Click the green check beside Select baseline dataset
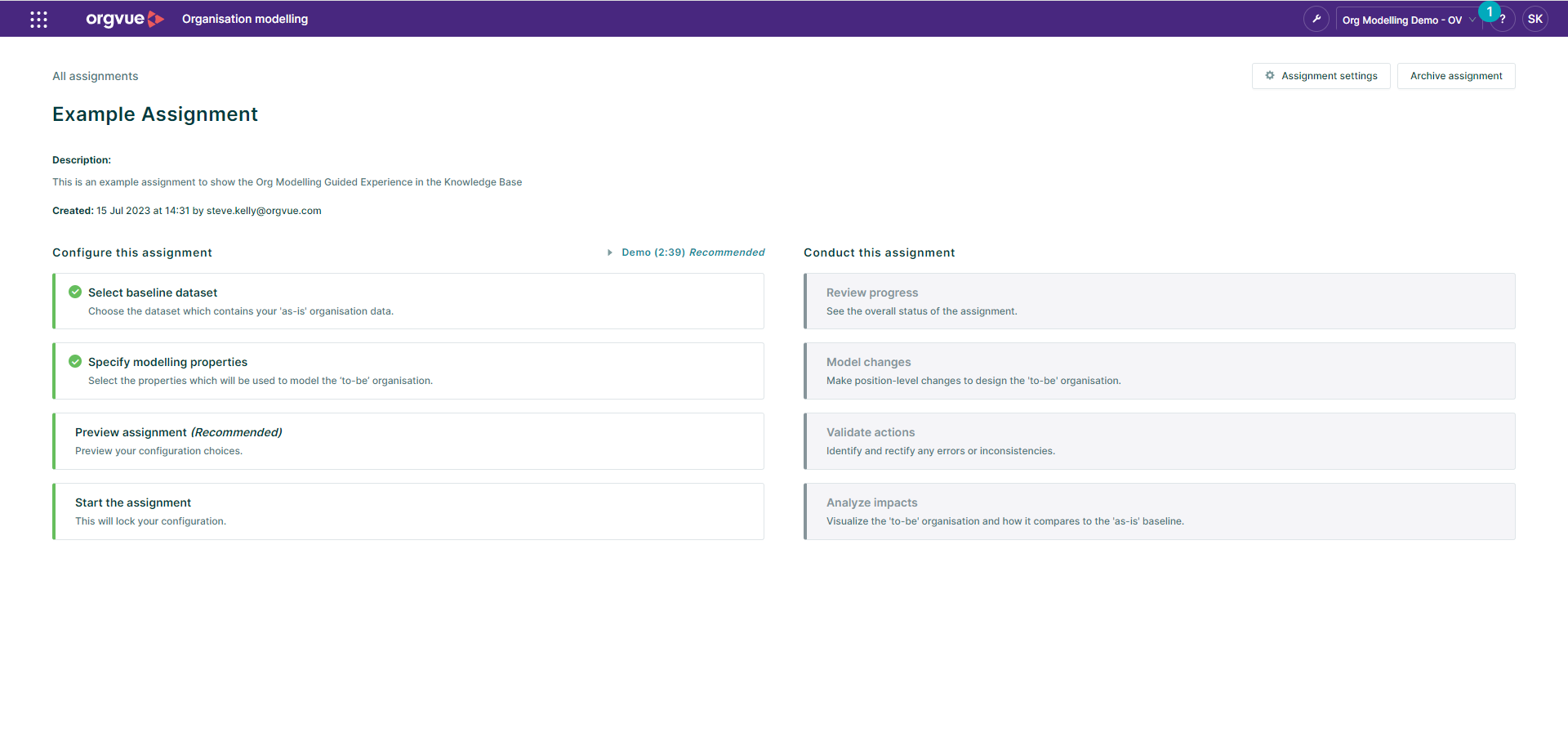The width and height of the screenshot is (1568, 737). 75,292
